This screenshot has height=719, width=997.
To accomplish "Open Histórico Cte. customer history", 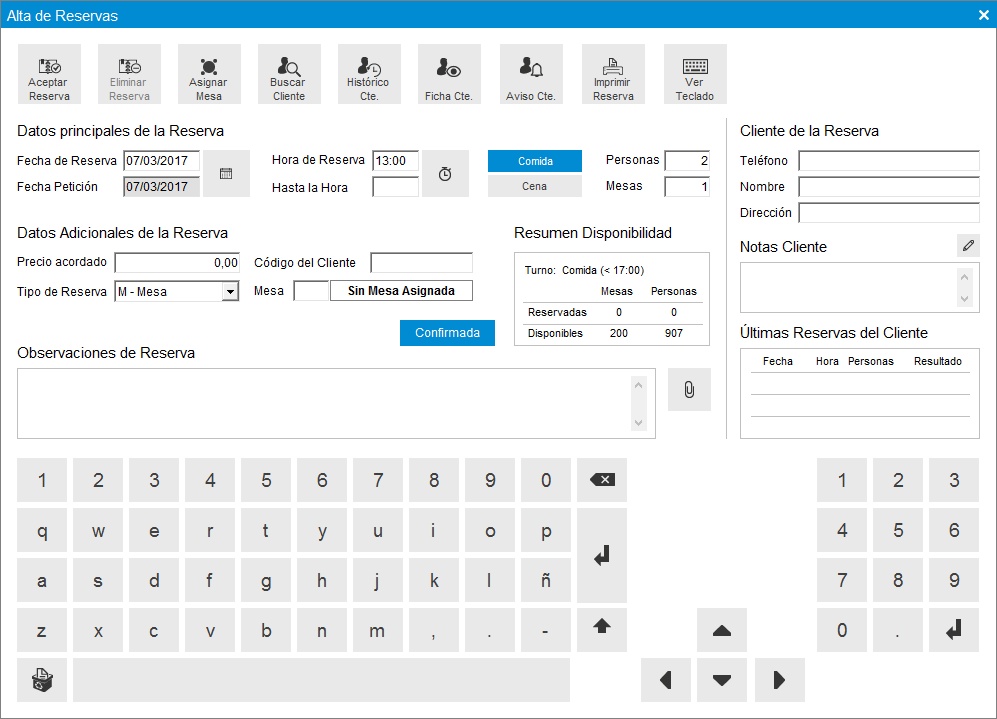I will pos(368,75).
